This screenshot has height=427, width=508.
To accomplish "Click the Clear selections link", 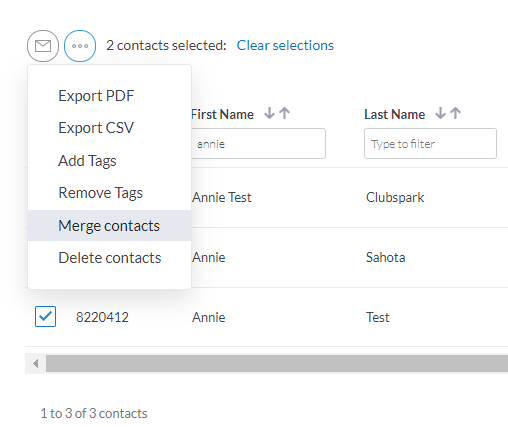I will coord(285,45).
